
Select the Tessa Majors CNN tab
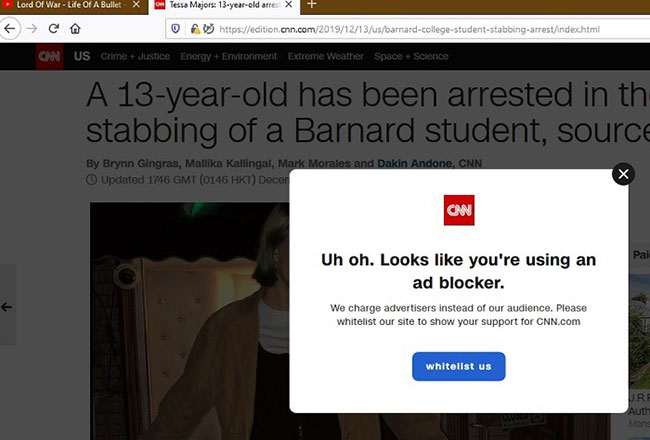tap(224, 5)
